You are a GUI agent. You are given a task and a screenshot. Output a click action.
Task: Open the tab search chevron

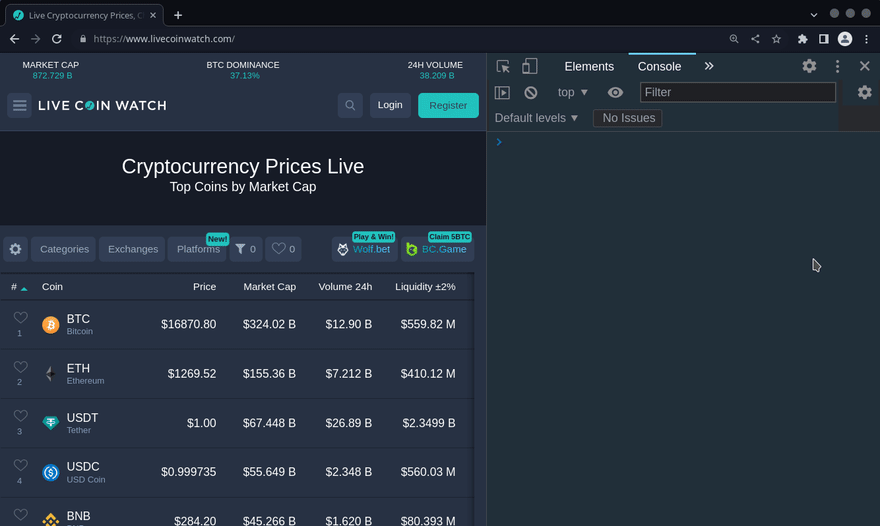pyautogui.click(x=813, y=15)
